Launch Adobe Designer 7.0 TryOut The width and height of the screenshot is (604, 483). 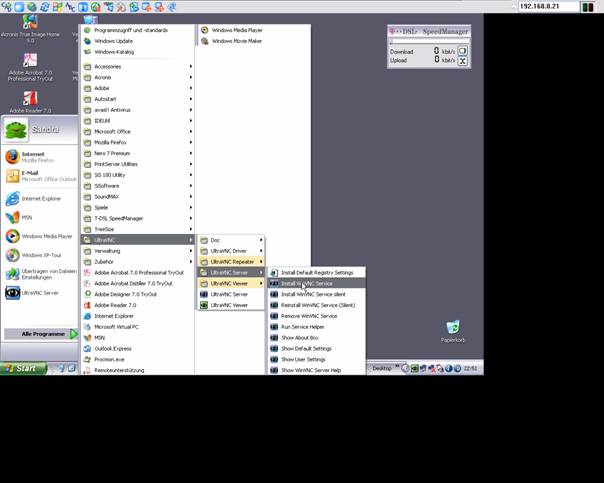[138, 294]
